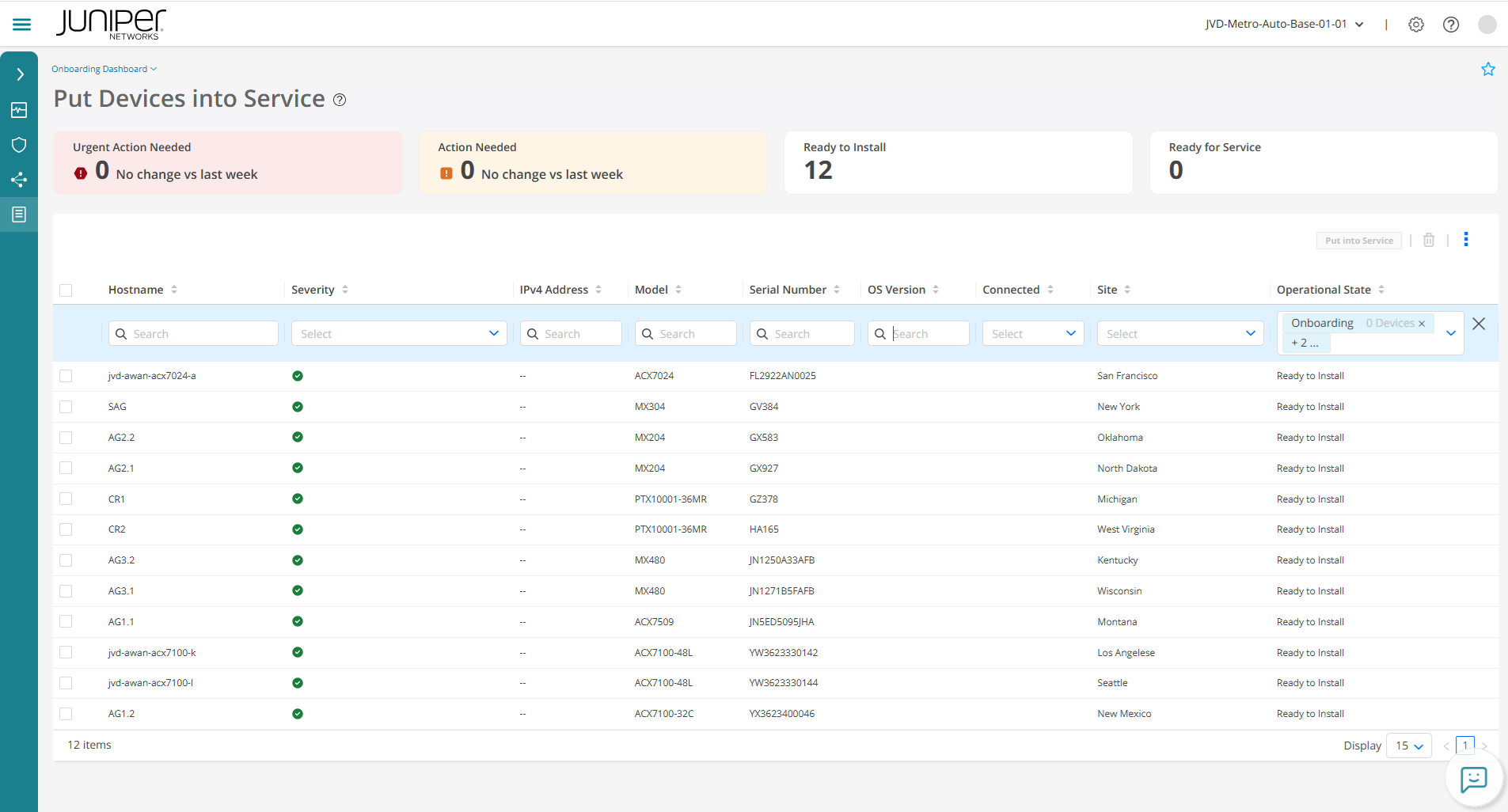This screenshot has height=812, width=1508.
Task: Focus the Hostname search field
Action: 193,333
